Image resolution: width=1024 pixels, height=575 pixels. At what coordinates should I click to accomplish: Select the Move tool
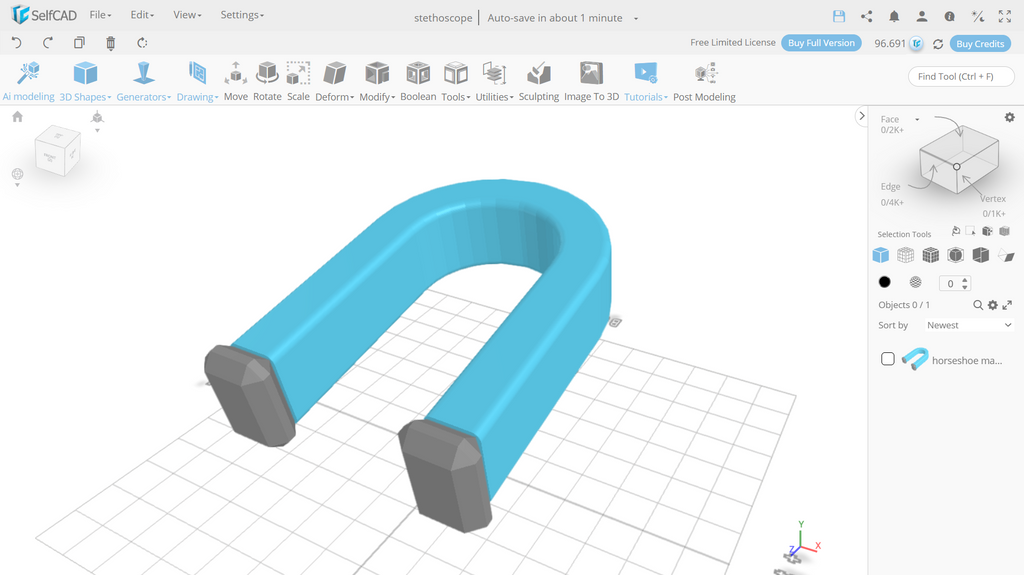[x=236, y=82]
